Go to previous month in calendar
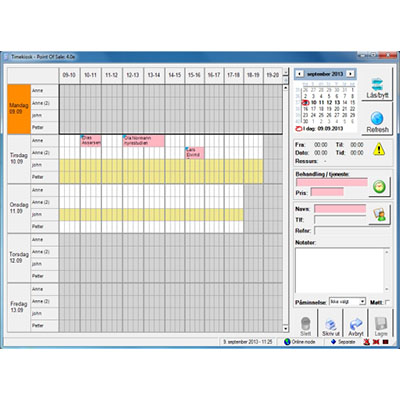The image size is (400, 400). coord(300,74)
